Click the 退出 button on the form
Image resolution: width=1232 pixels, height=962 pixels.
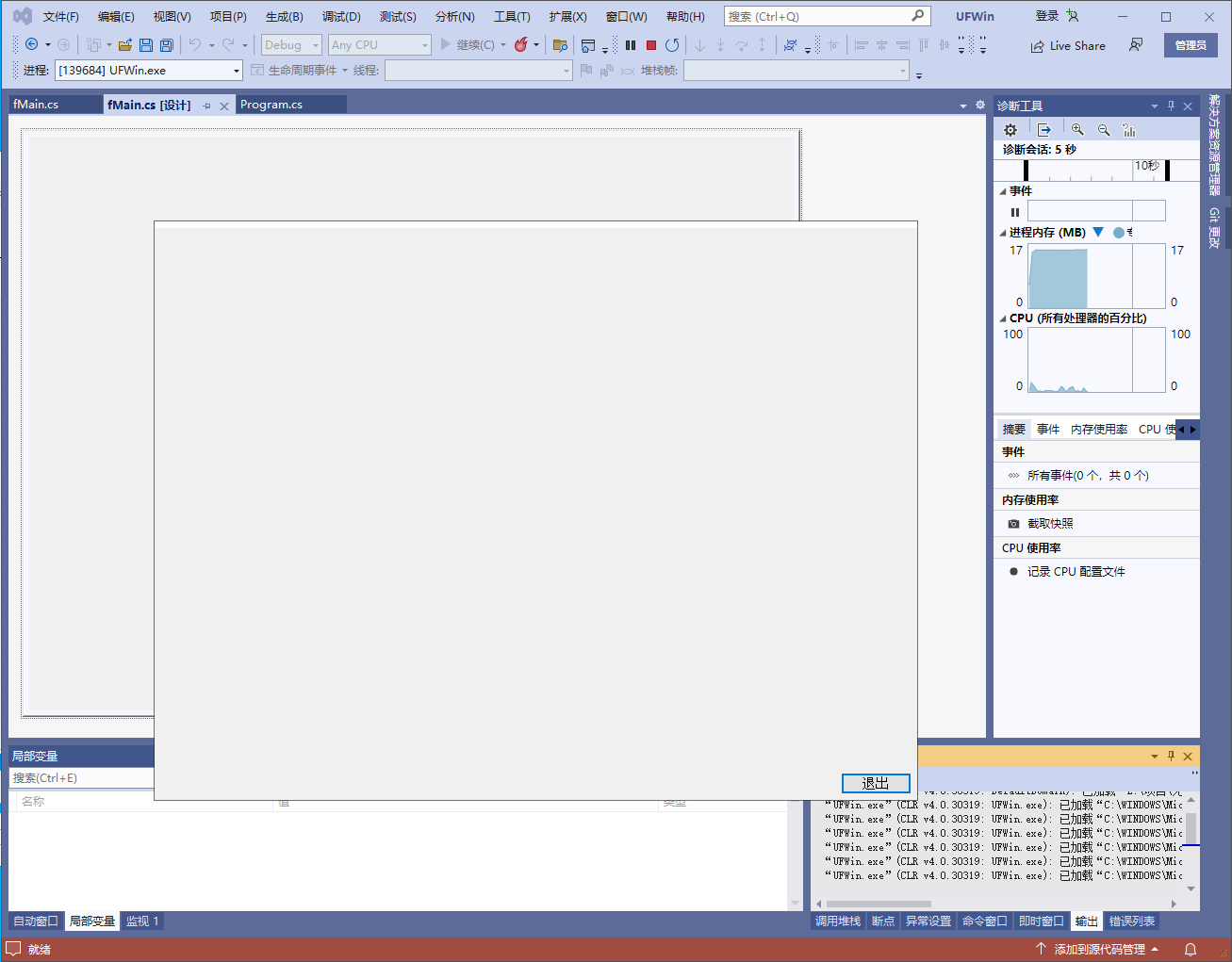875,783
